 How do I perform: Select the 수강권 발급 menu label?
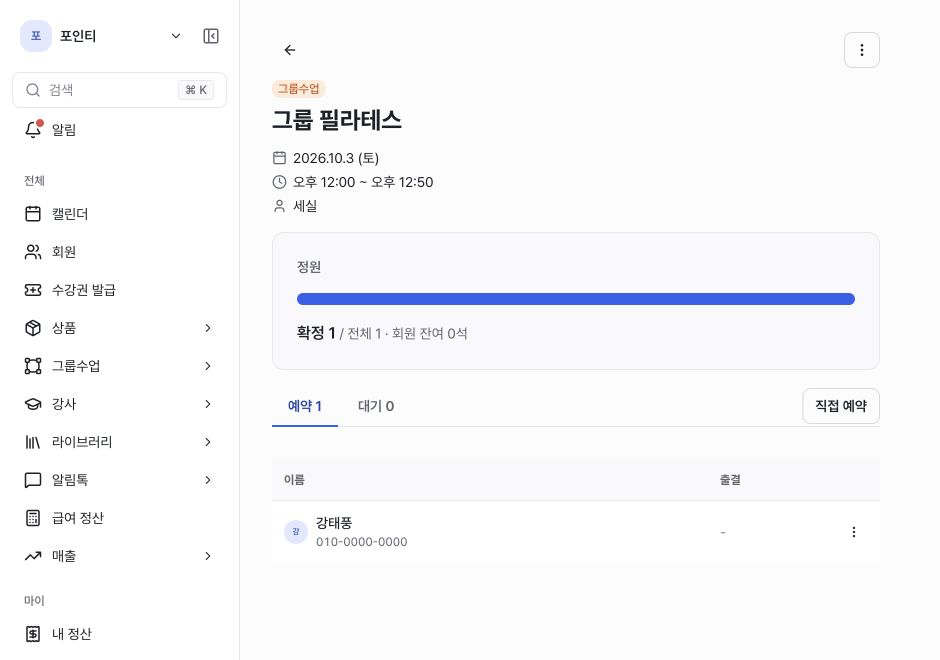(83, 290)
